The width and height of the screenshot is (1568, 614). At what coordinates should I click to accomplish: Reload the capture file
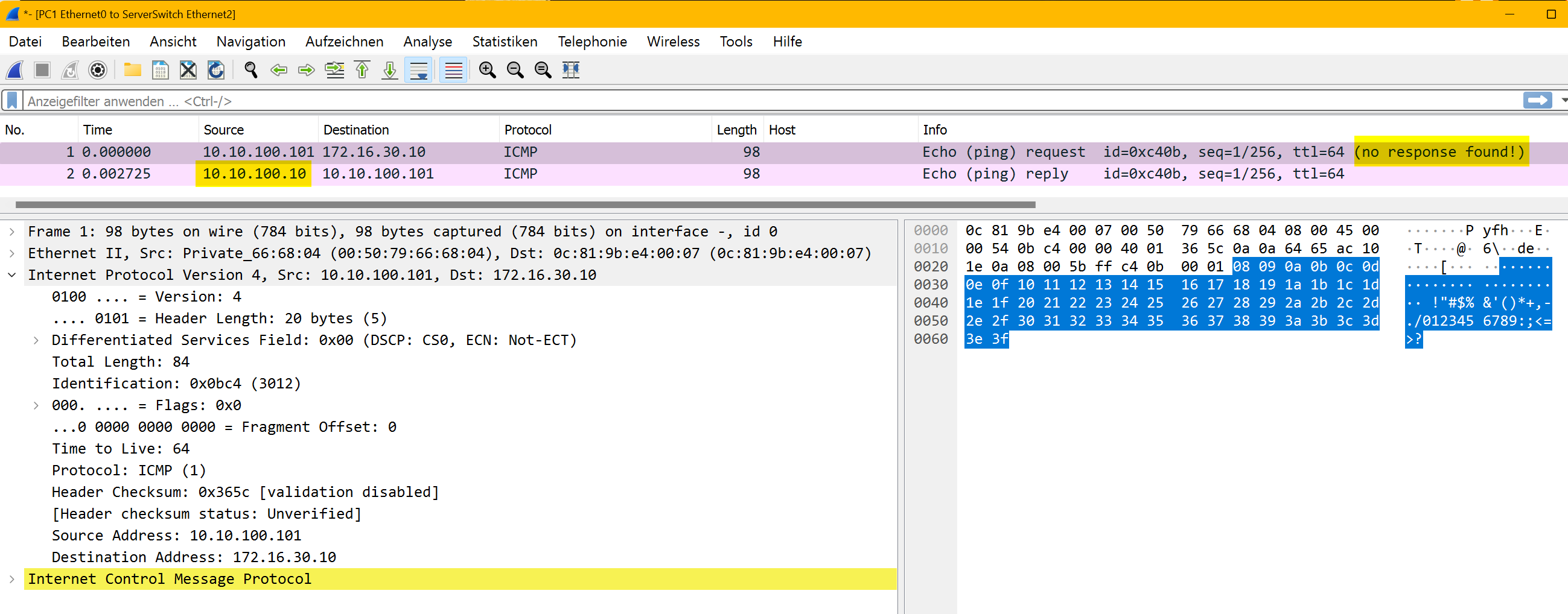(216, 70)
